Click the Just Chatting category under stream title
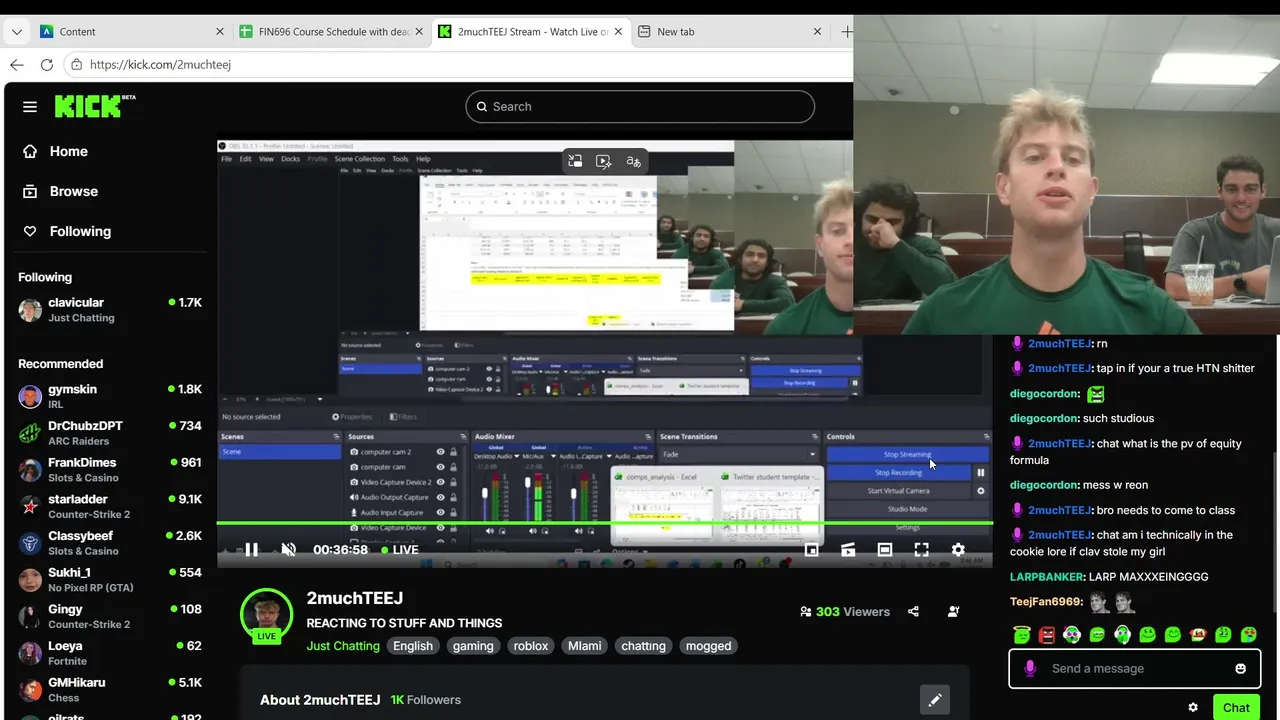 343,646
